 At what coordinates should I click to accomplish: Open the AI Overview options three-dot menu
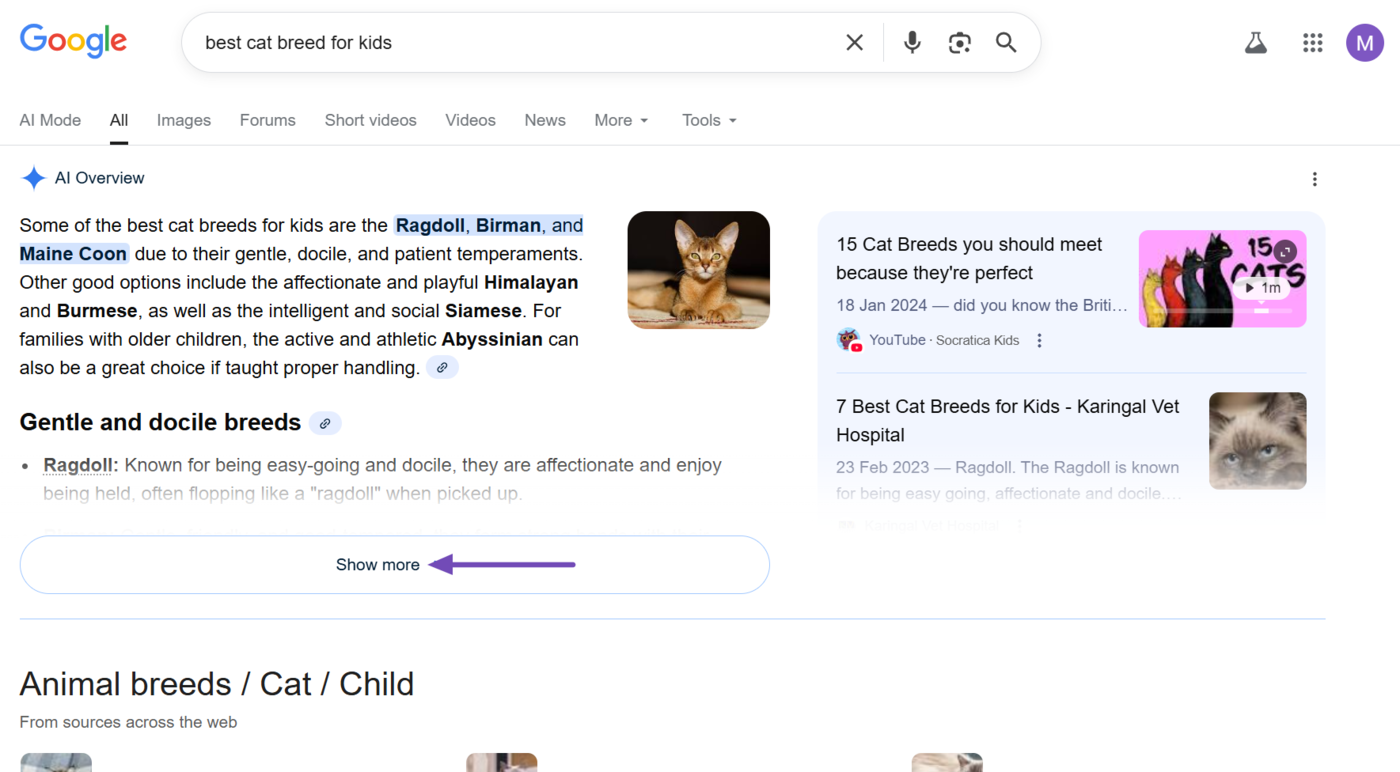point(1315,178)
